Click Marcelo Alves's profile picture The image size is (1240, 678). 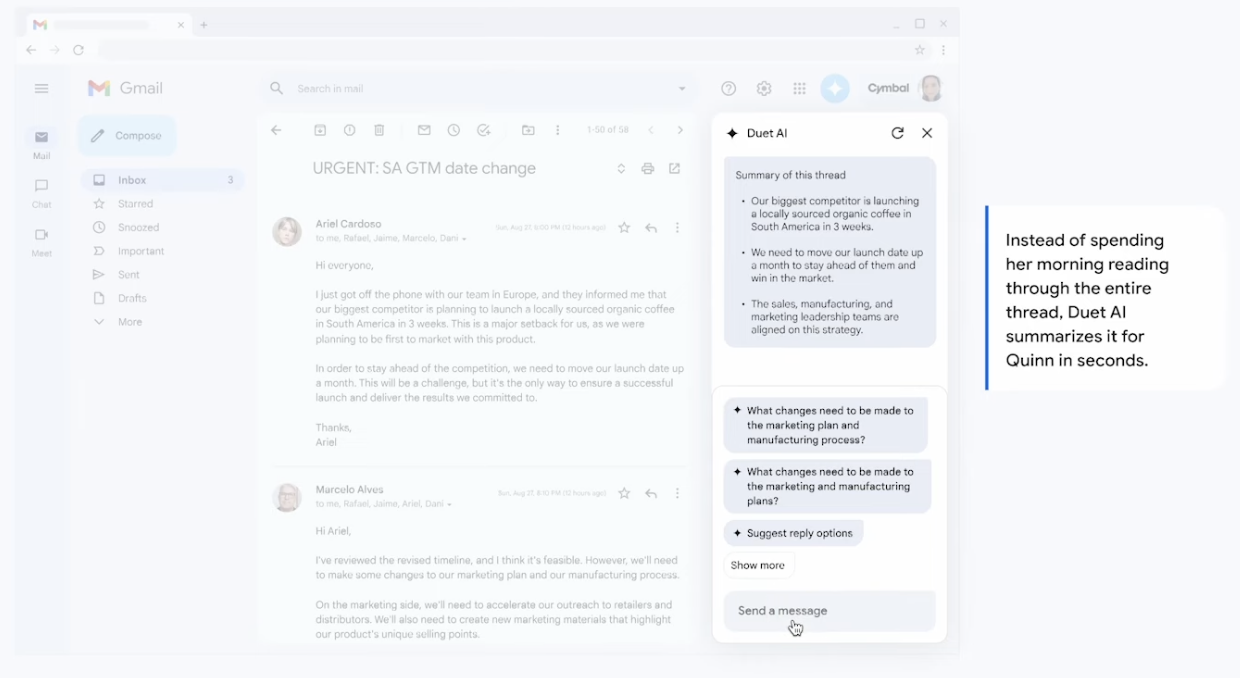[x=287, y=497]
